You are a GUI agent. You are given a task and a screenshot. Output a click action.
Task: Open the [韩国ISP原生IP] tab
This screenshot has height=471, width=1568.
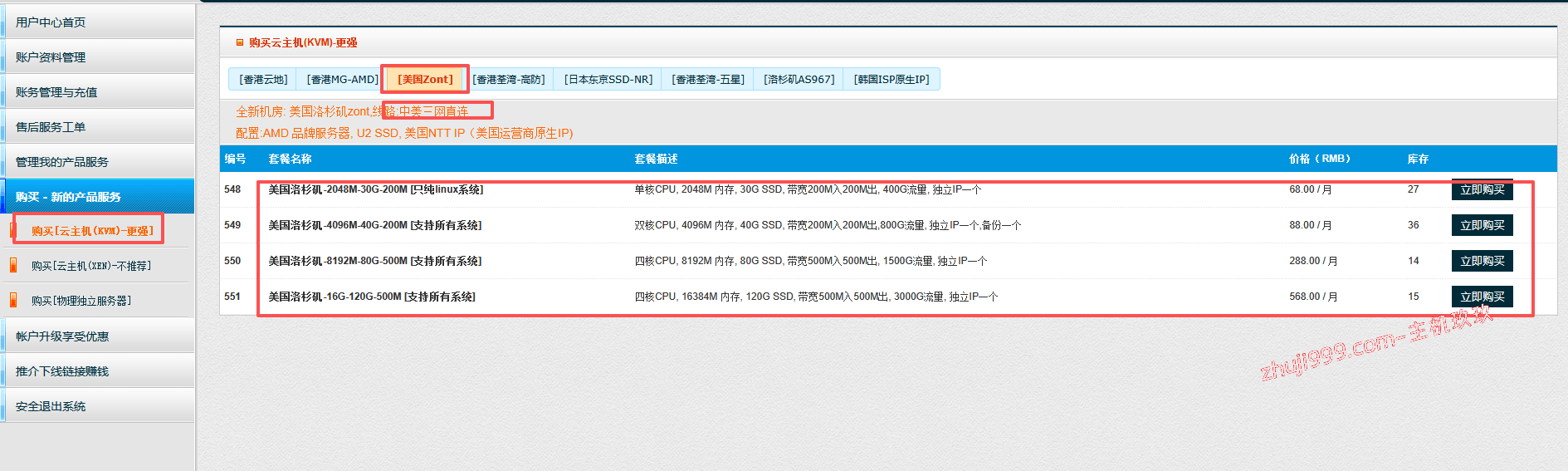tap(891, 80)
